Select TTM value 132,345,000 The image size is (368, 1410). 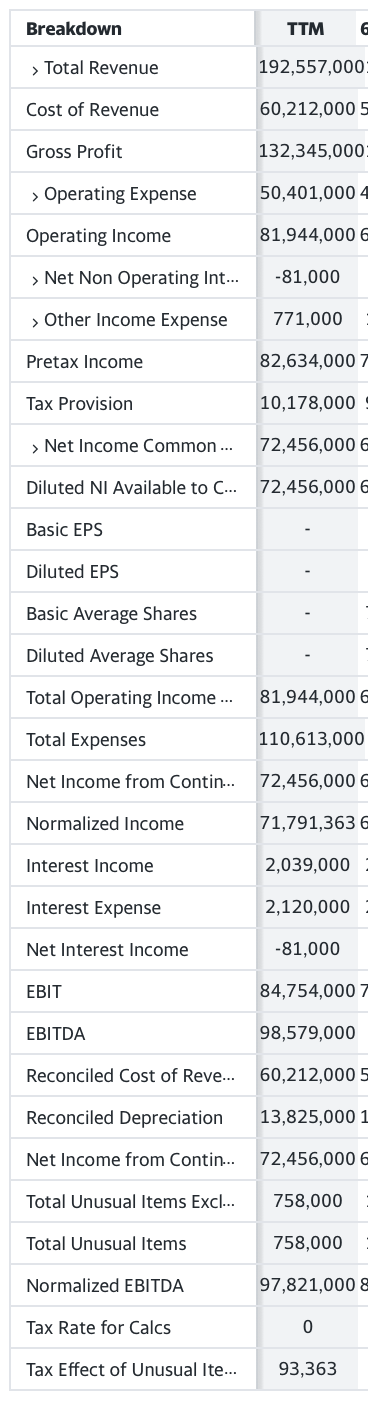click(x=312, y=152)
